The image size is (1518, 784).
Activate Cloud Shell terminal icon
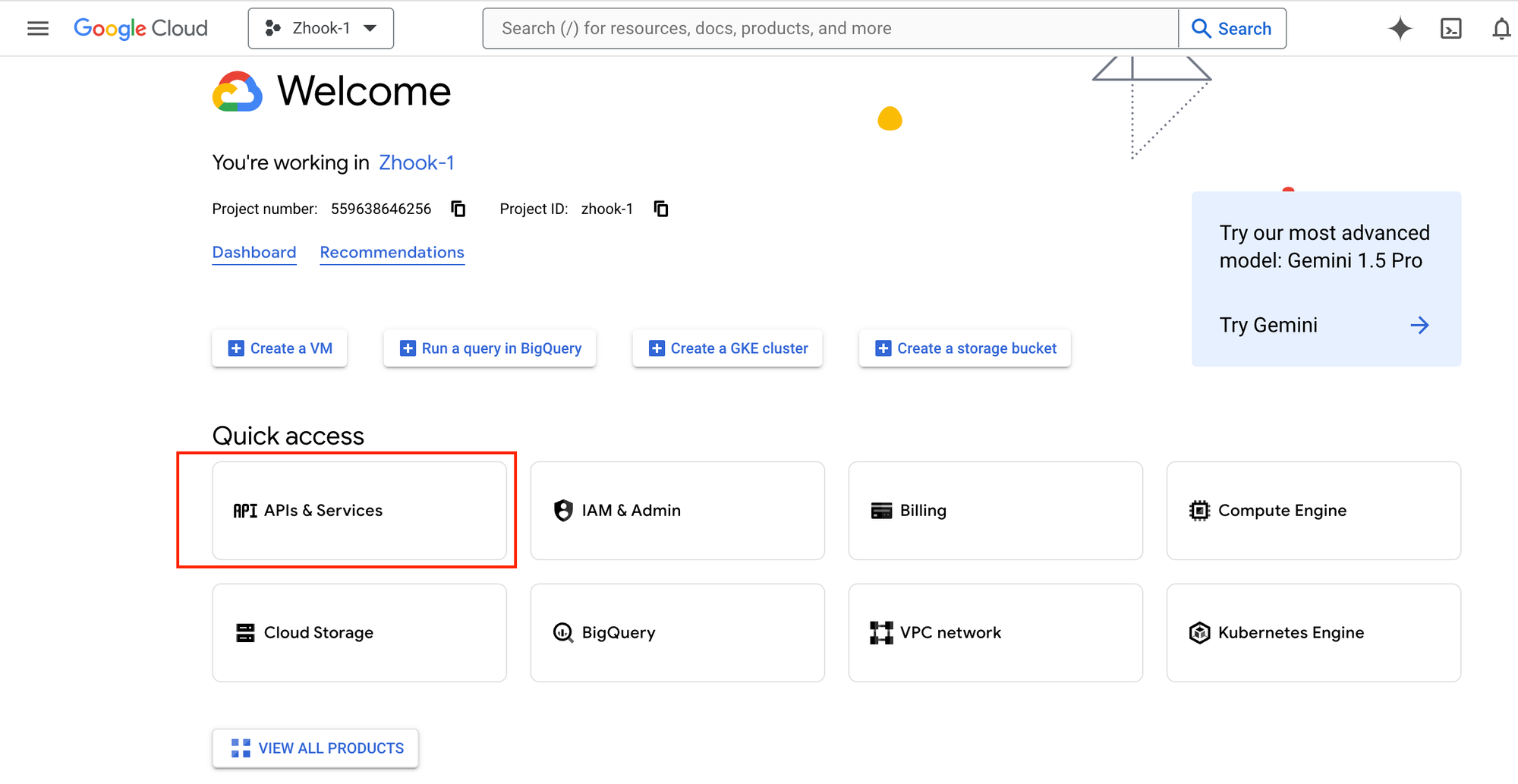1450,29
